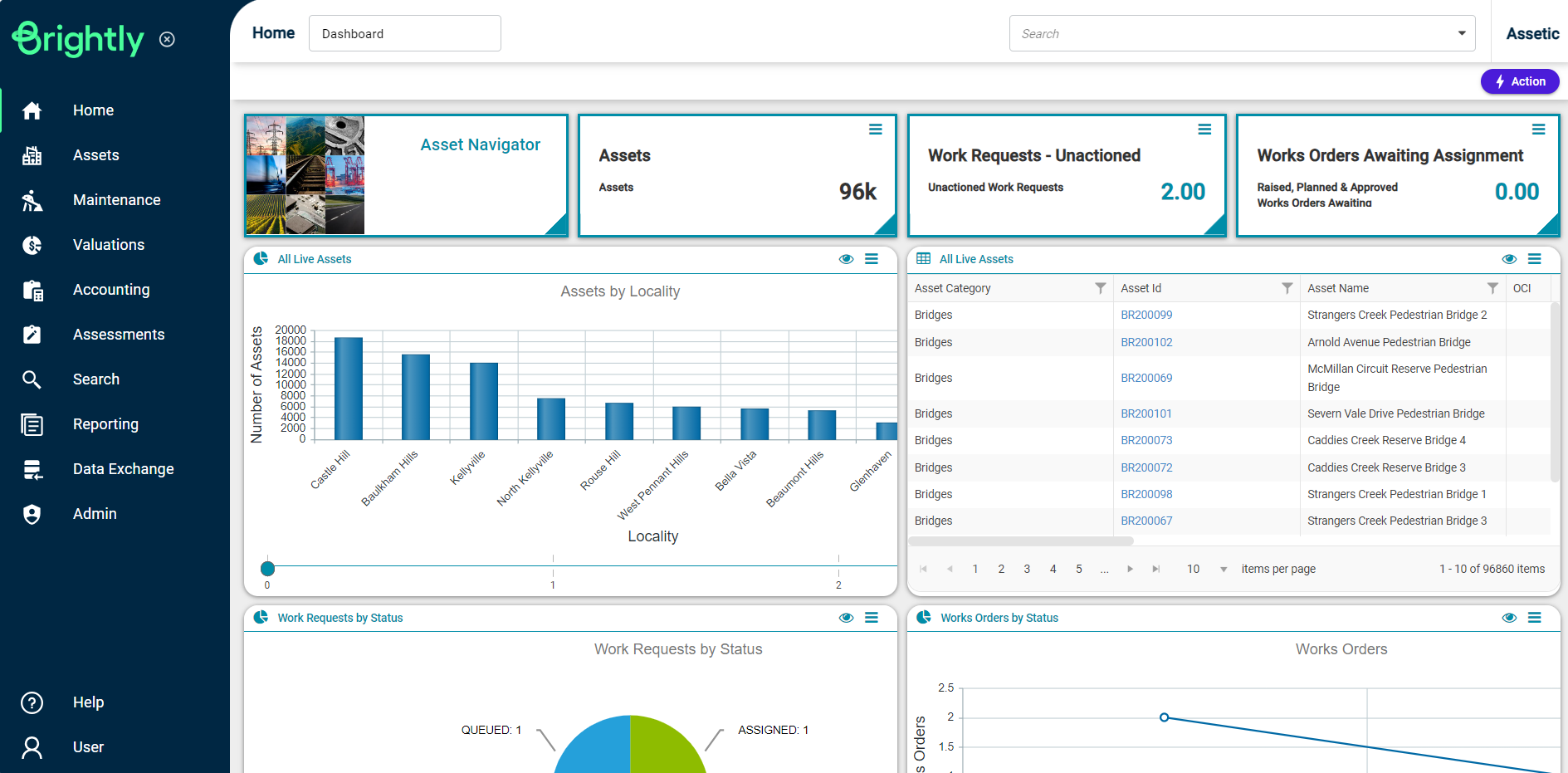Click the Castle Hill bar in chart
Image resolution: width=1568 pixels, height=773 pixels.
pos(349,389)
